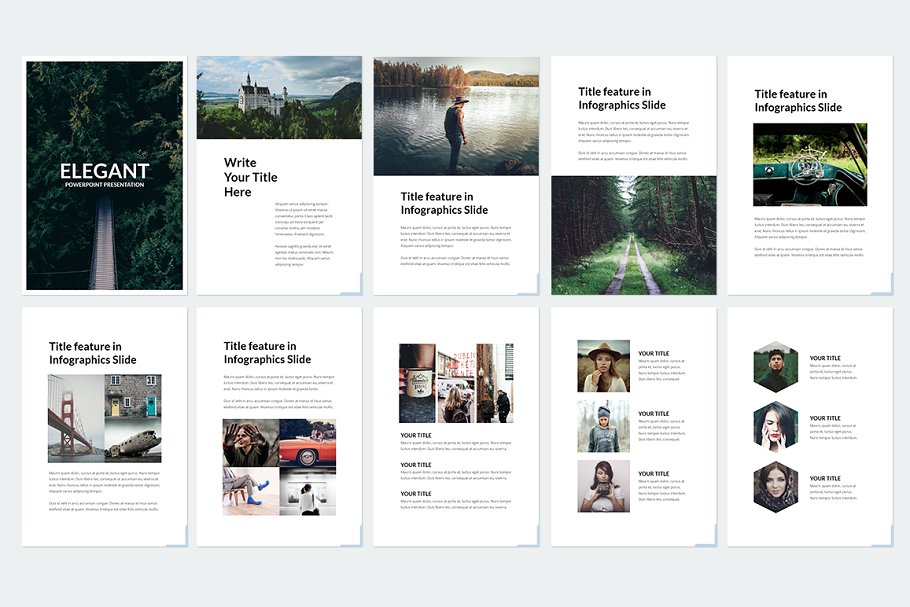Click the title above the steering wheel photo
This screenshot has width=910, height=607.
(798, 101)
